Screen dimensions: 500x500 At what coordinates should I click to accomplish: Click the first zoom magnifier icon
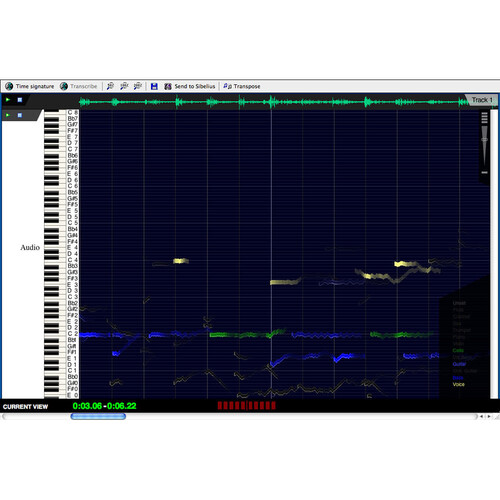[x=110, y=86]
